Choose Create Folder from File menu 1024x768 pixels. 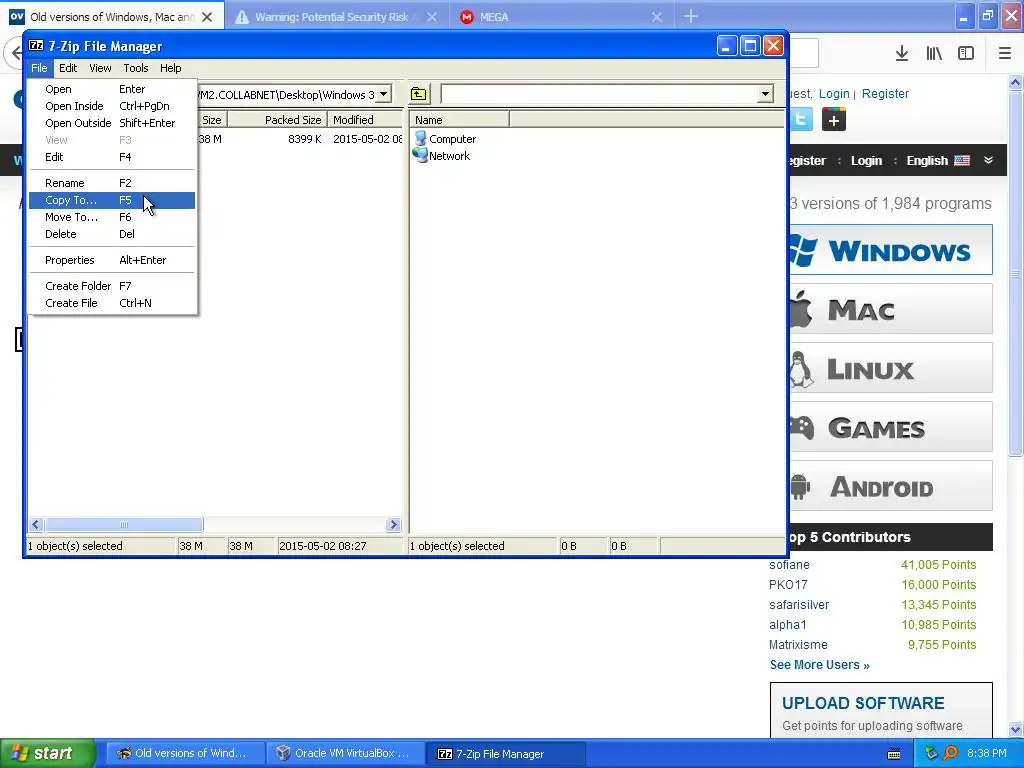pyautogui.click(x=112, y=287)
